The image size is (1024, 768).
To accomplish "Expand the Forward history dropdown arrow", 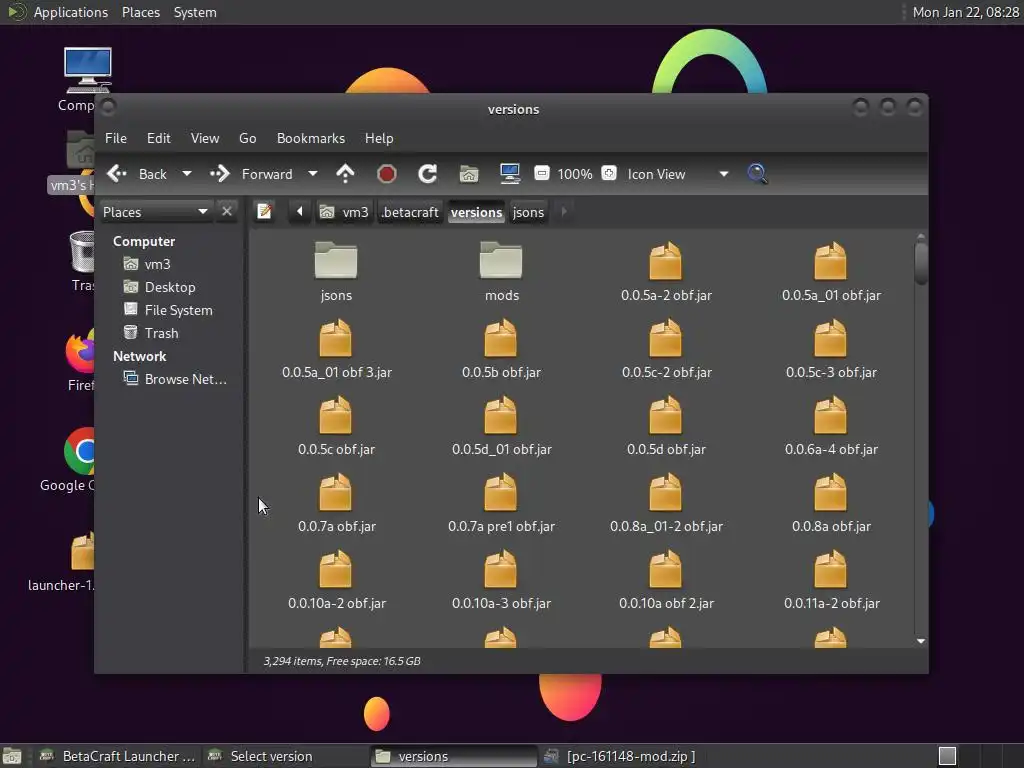I will pos(312,174).
